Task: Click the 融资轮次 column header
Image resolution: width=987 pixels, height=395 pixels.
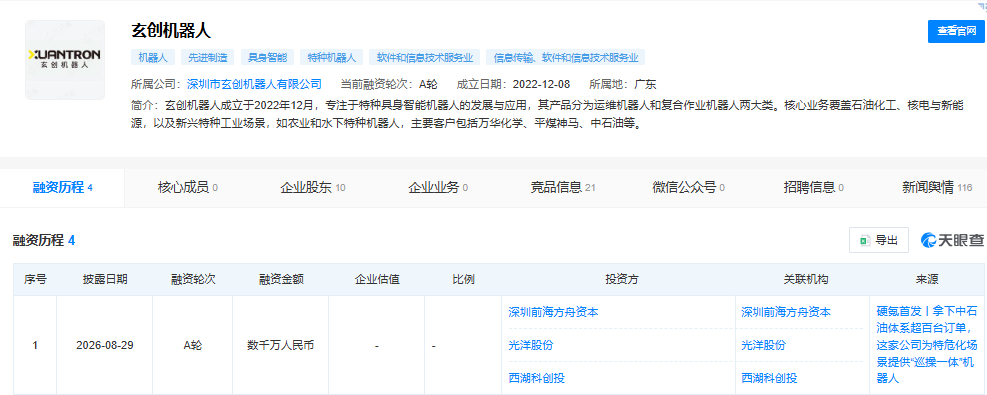Action: [x=193, y=279]
